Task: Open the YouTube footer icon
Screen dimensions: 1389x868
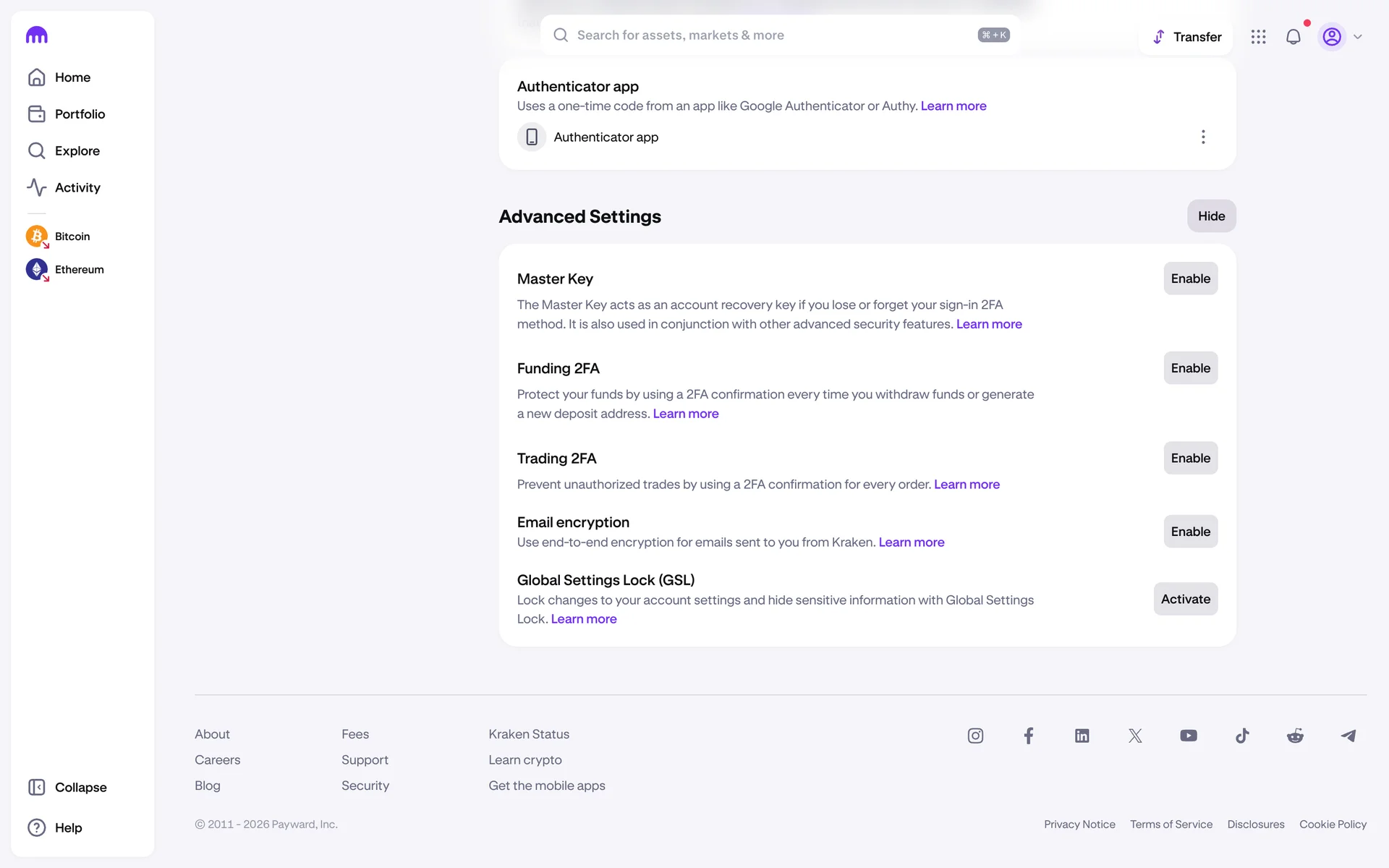Action: point(1188,736)
